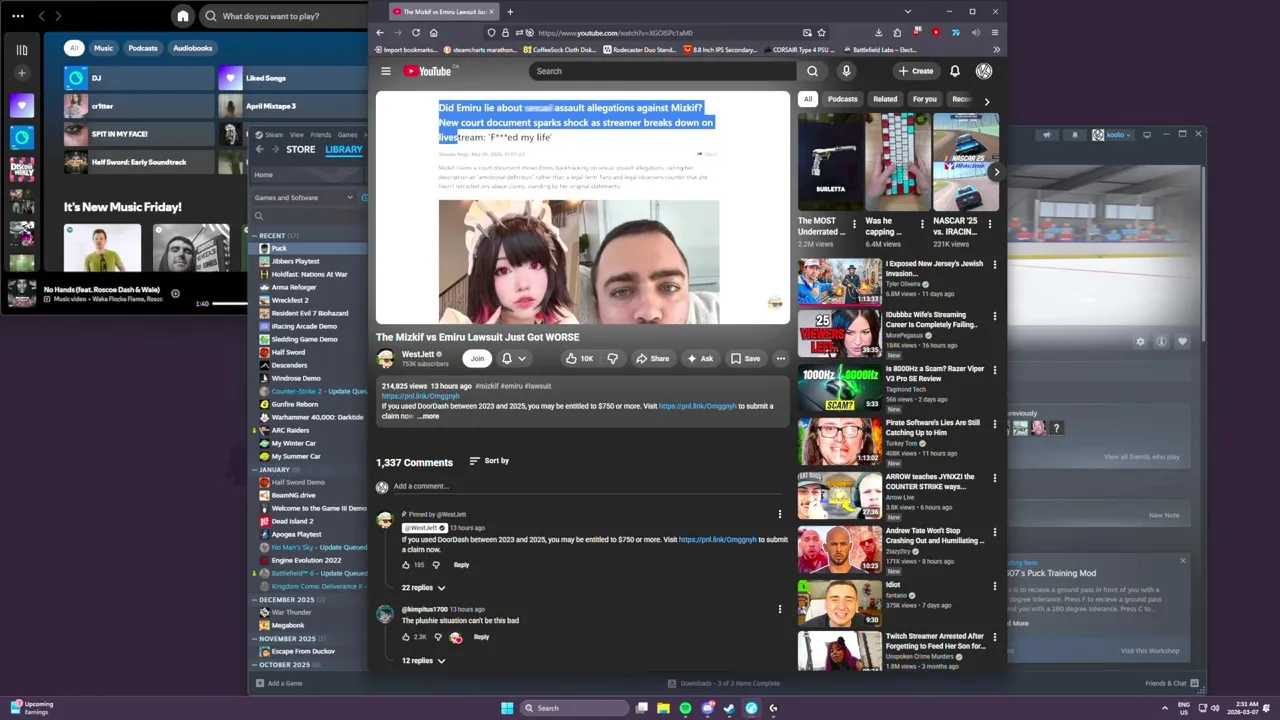
Task: Like the video with 10K likes
Action: [579, 358]
